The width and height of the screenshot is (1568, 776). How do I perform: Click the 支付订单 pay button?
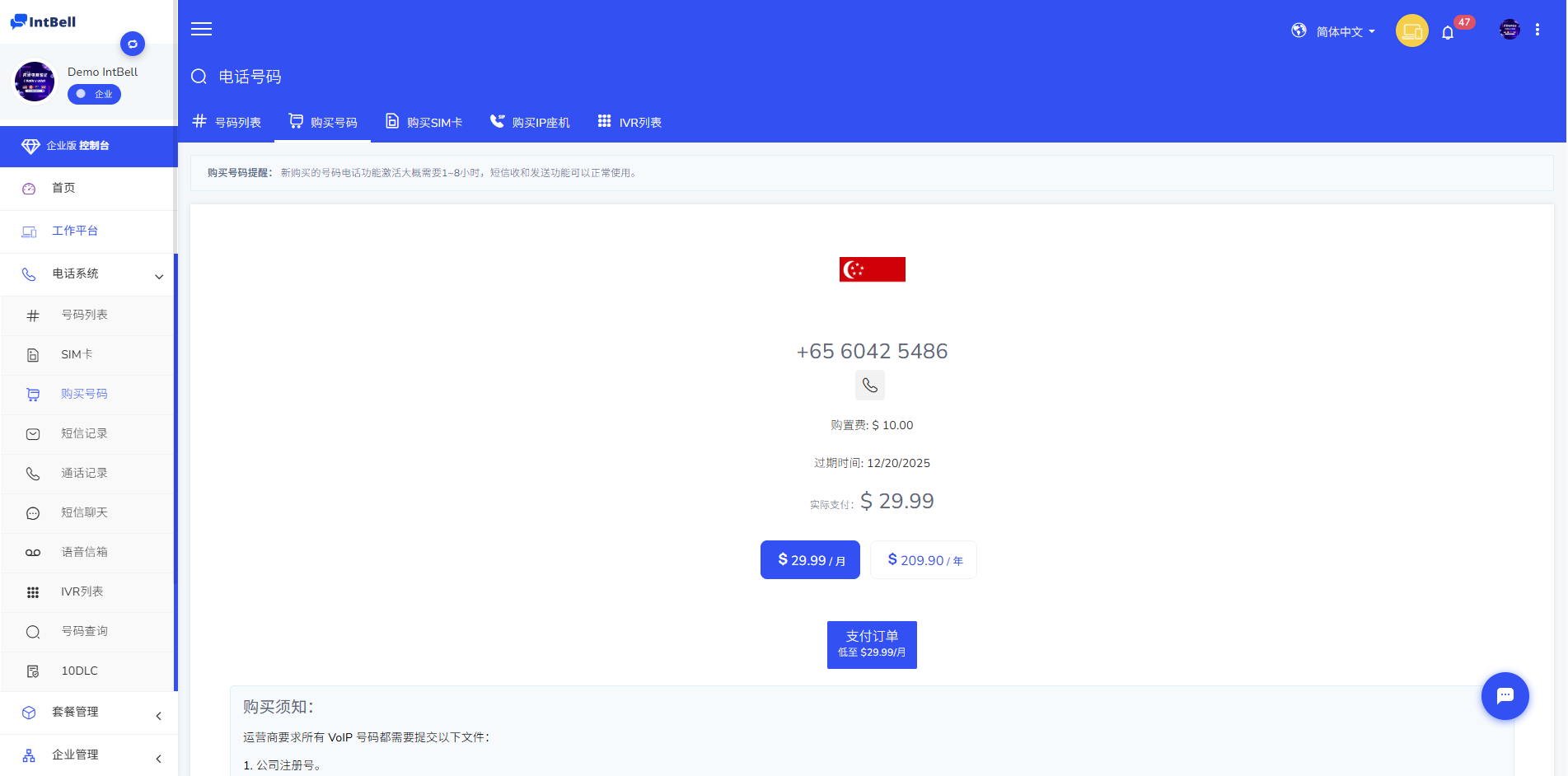click(872, 644)
